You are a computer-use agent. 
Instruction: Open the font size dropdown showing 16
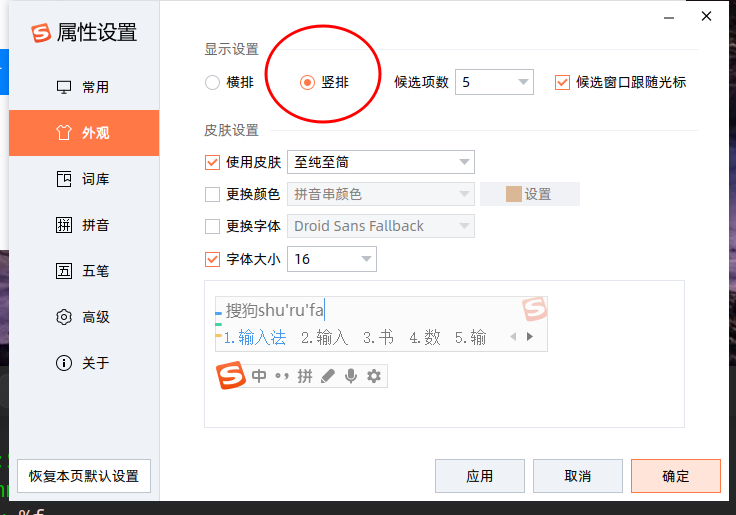(x=332, y=259)
